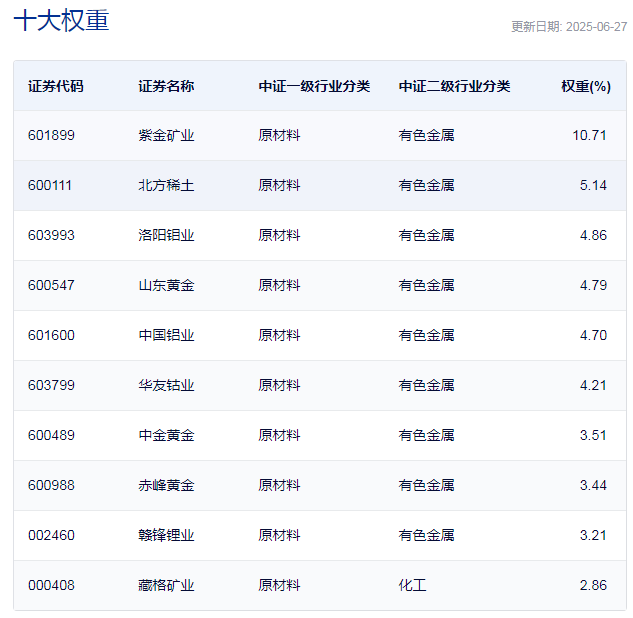Viewport: 633px width, 618px height.
Task: Select stock code 600111
Action: click(50, 185)
